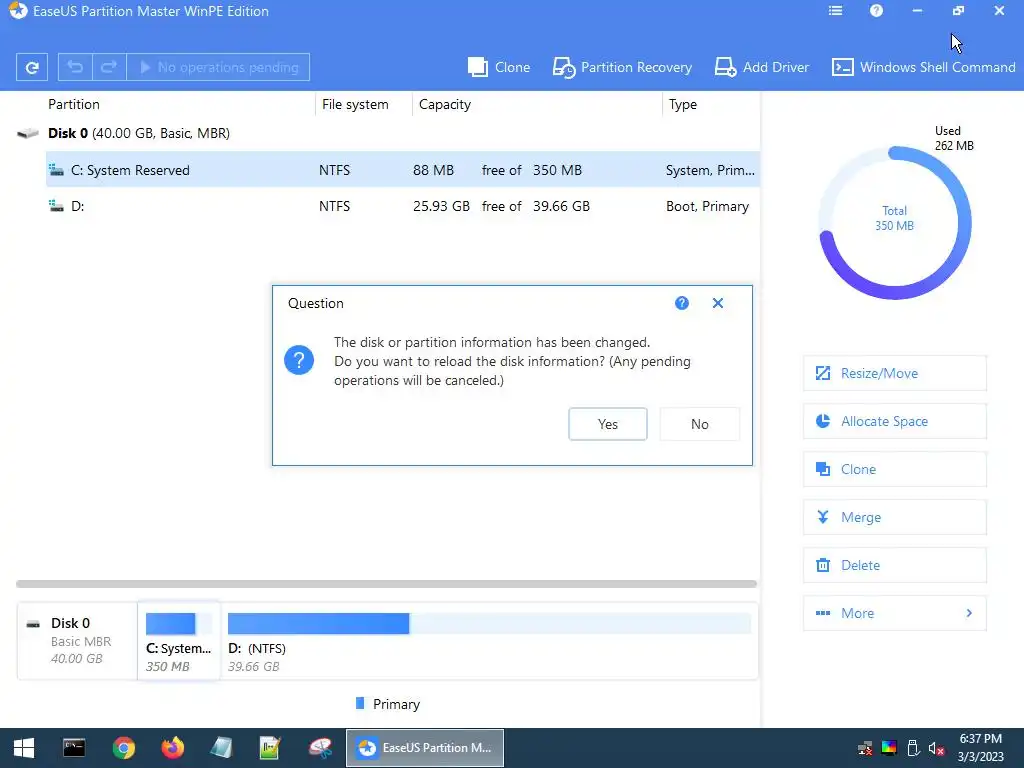The width and height of the screenshot is (1024, 768).
Task: Click the Type column header
Action: (682, 104)
